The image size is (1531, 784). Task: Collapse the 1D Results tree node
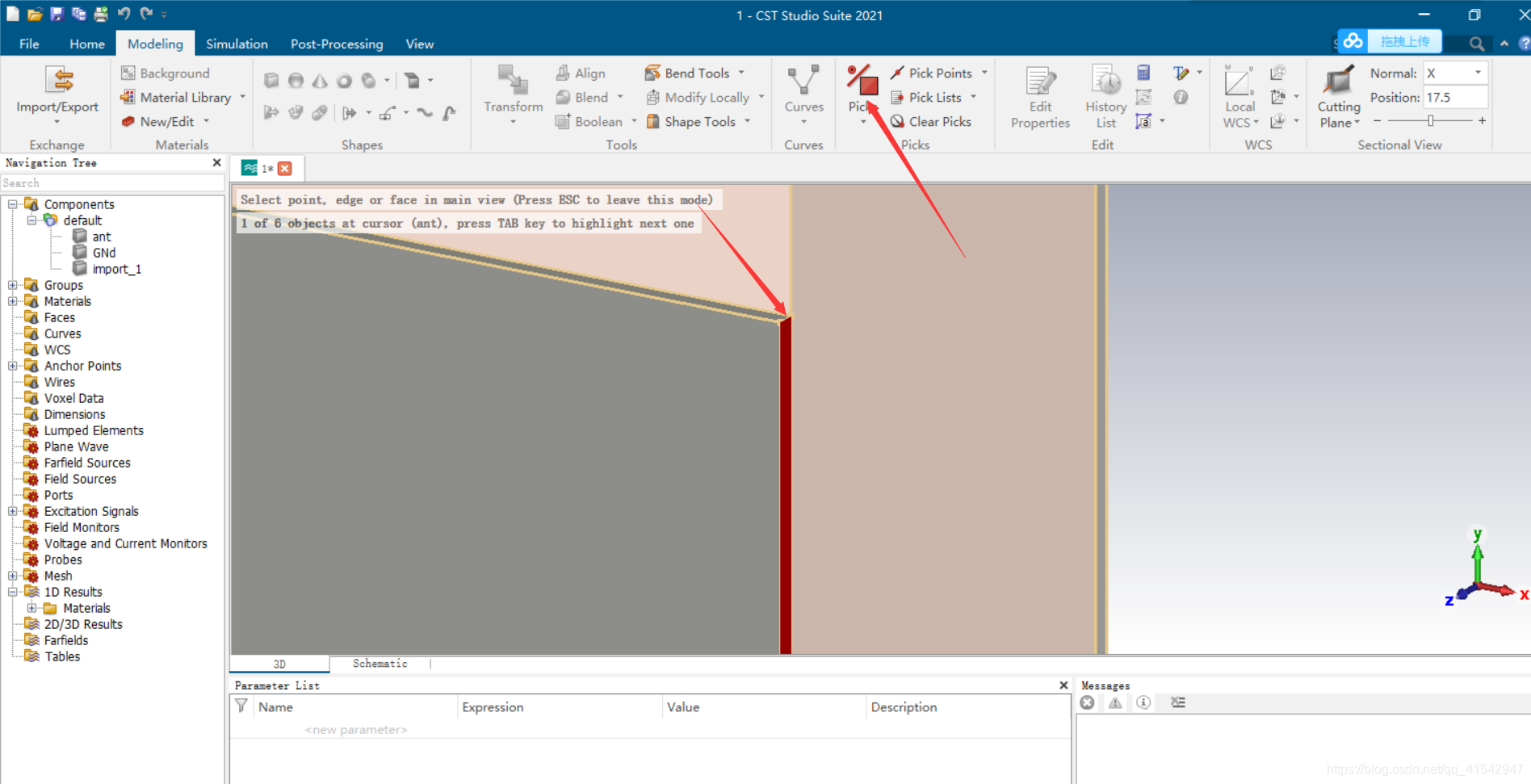(x=13, y=592)
